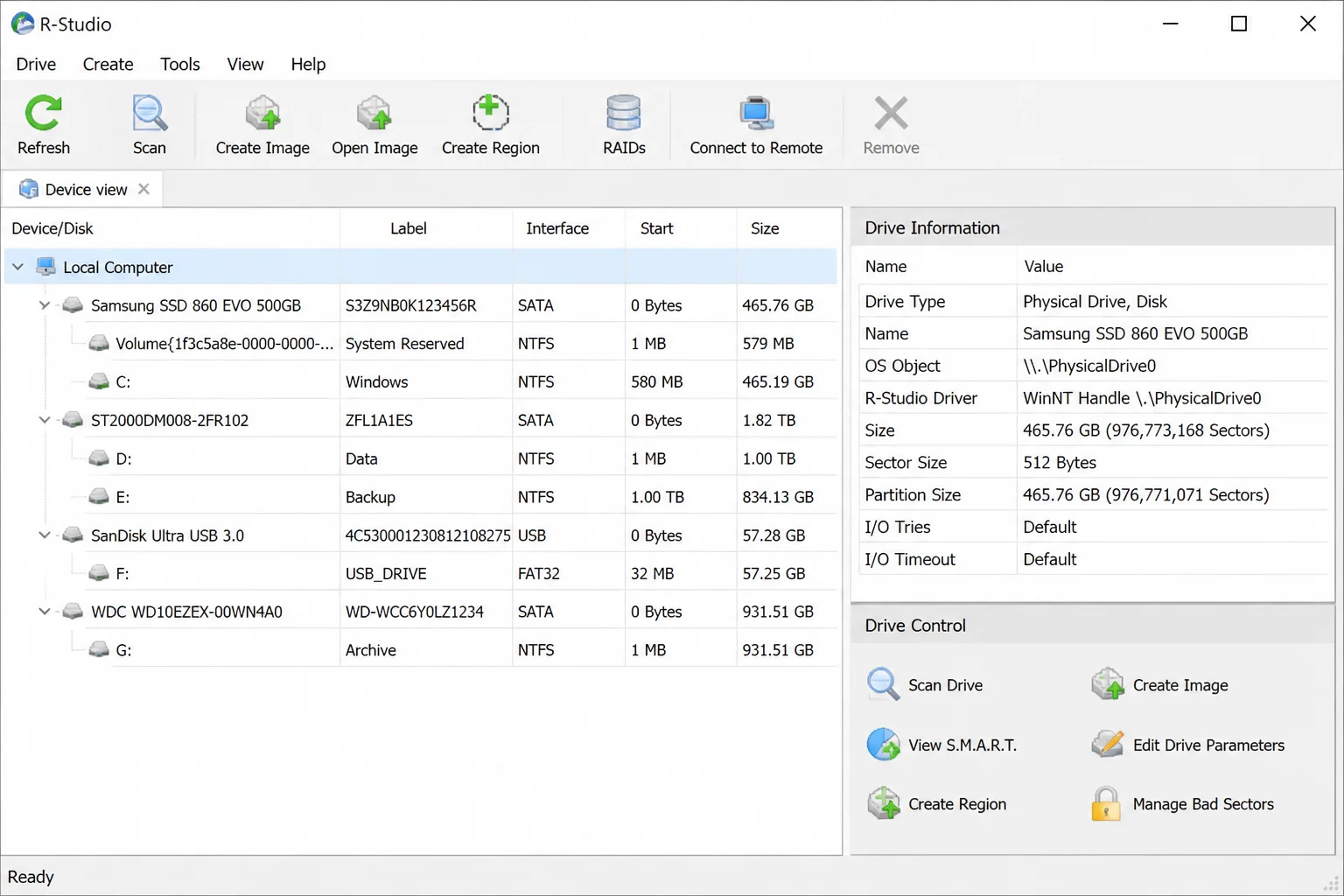Select the System Reserved label cell
This screenshot has width=1344, height=896.
tap(404, 344)
